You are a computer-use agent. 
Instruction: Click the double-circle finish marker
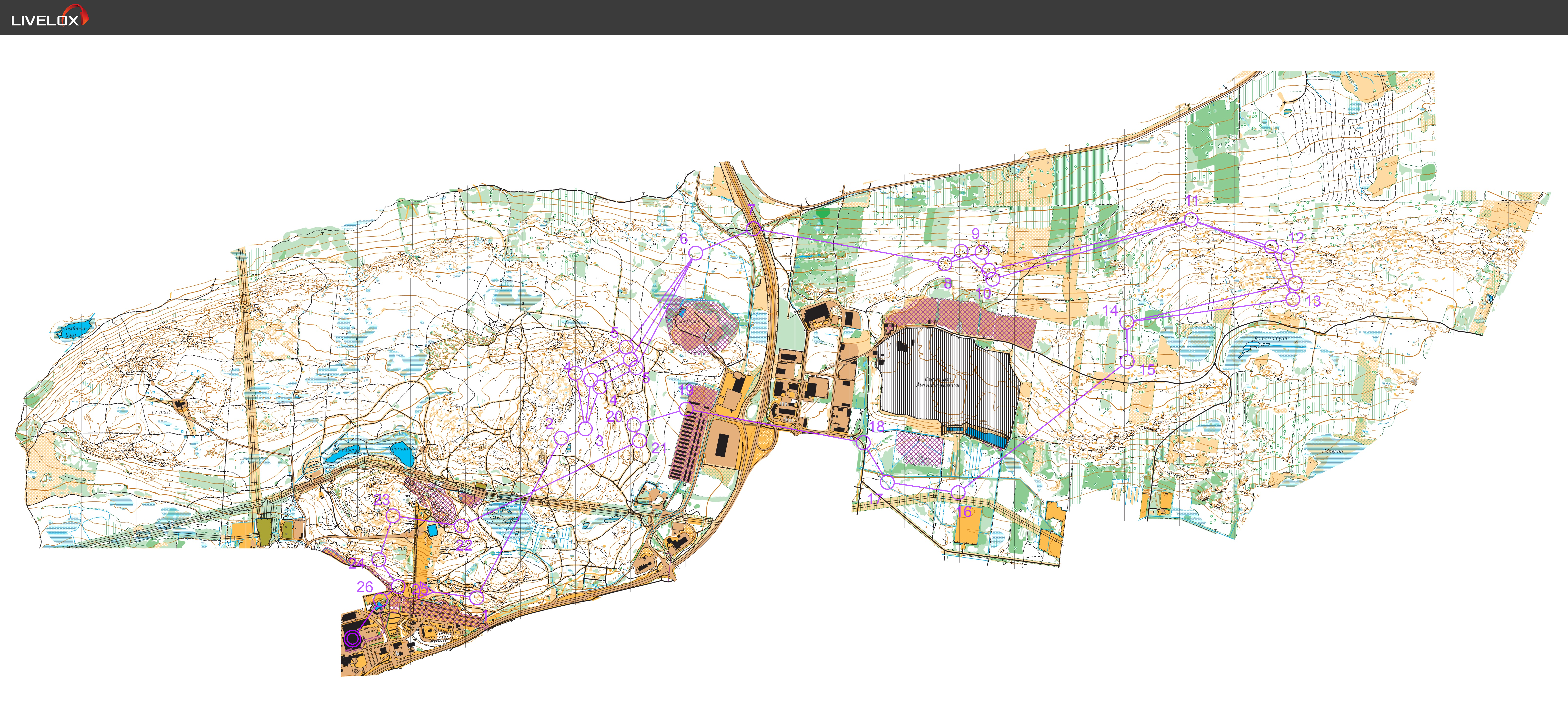[352, 639]
